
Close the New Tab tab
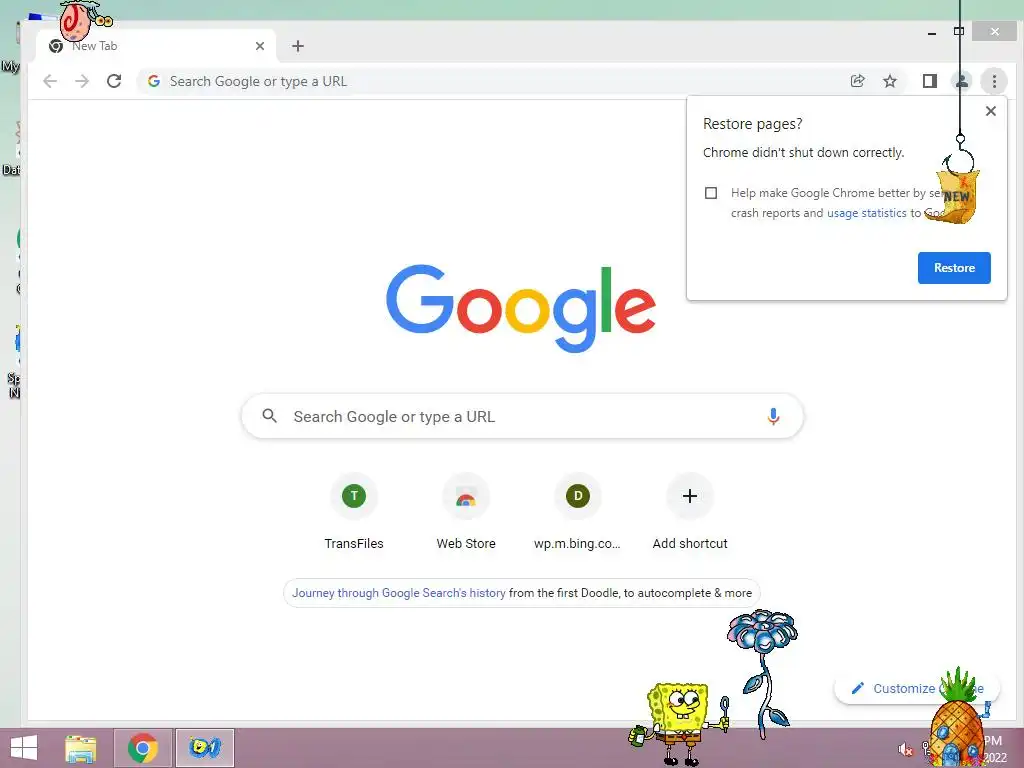tap(260, 46)
